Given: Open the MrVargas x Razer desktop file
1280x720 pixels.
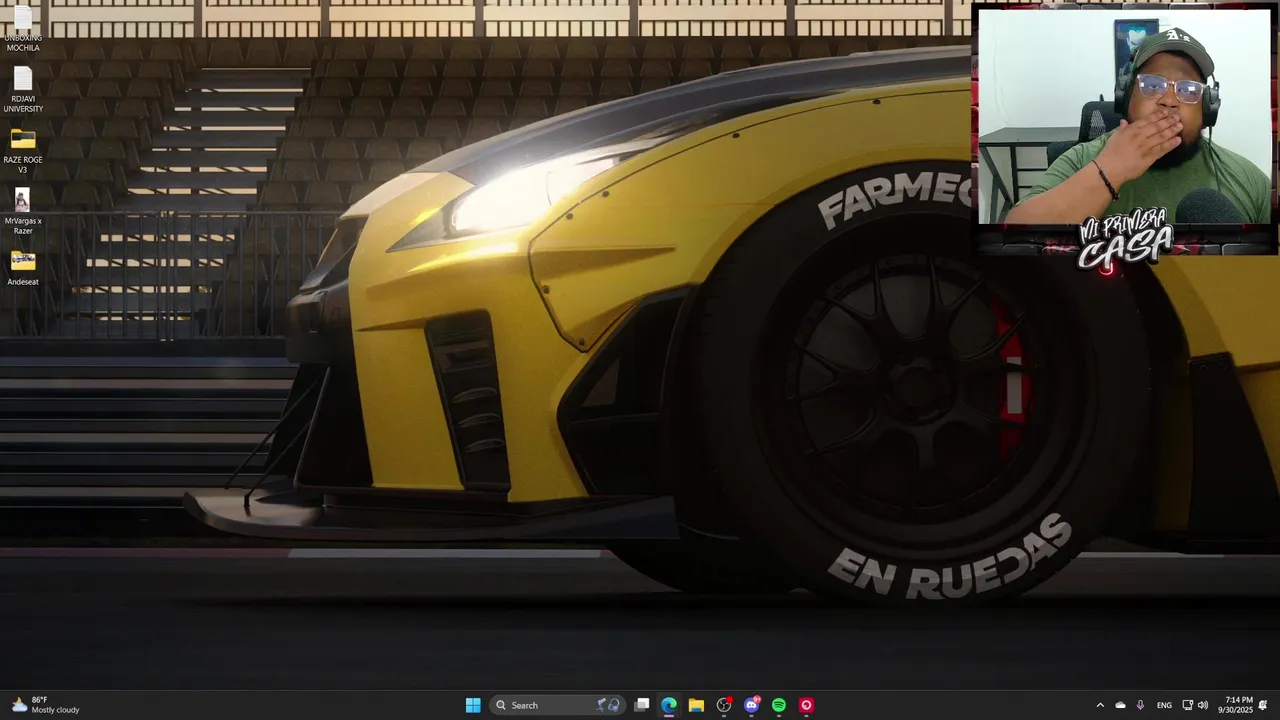Looking at the screenshot, I should tap(23, 212).
